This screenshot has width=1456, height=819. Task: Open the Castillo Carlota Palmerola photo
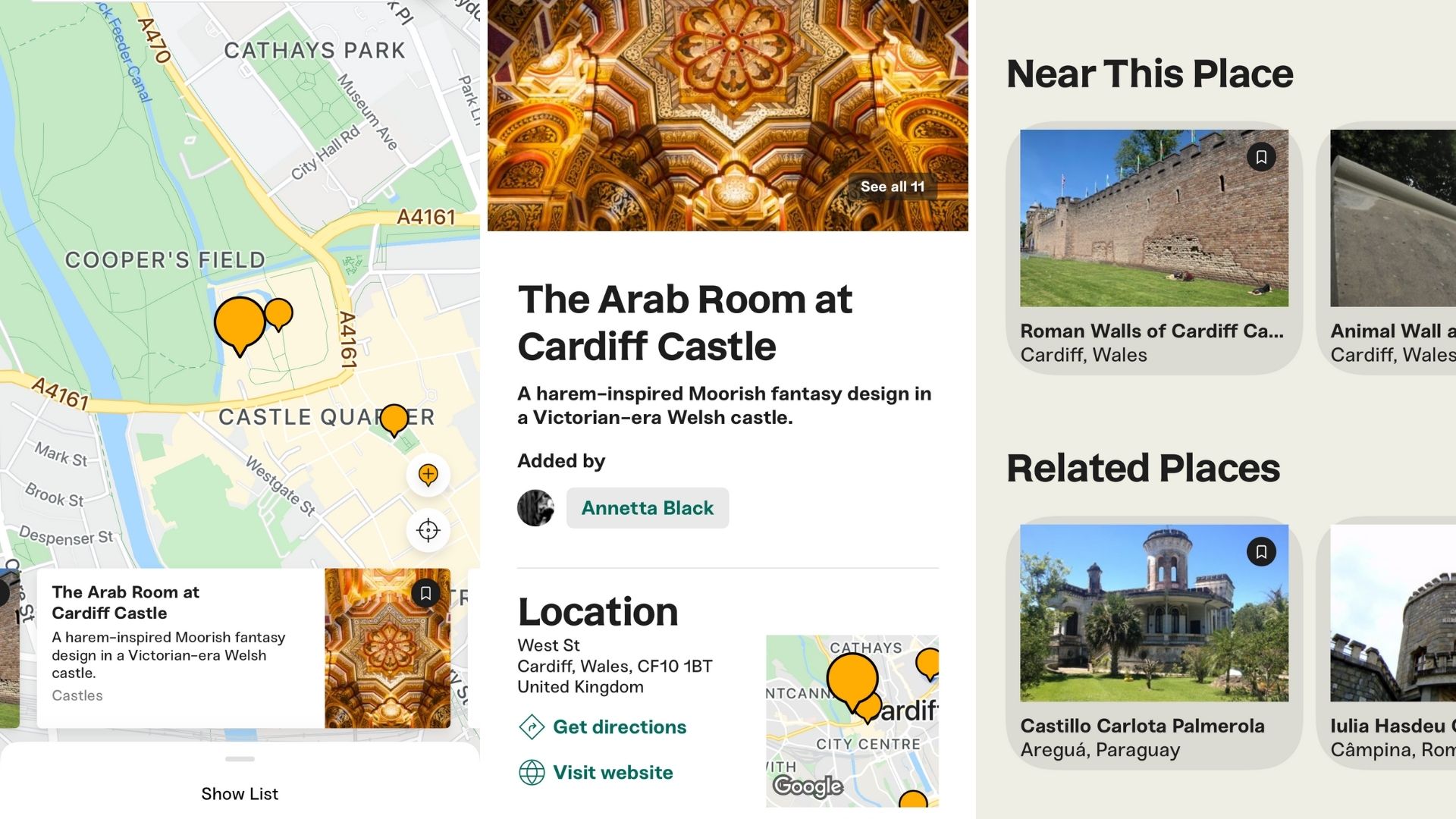coord(1153,613)
